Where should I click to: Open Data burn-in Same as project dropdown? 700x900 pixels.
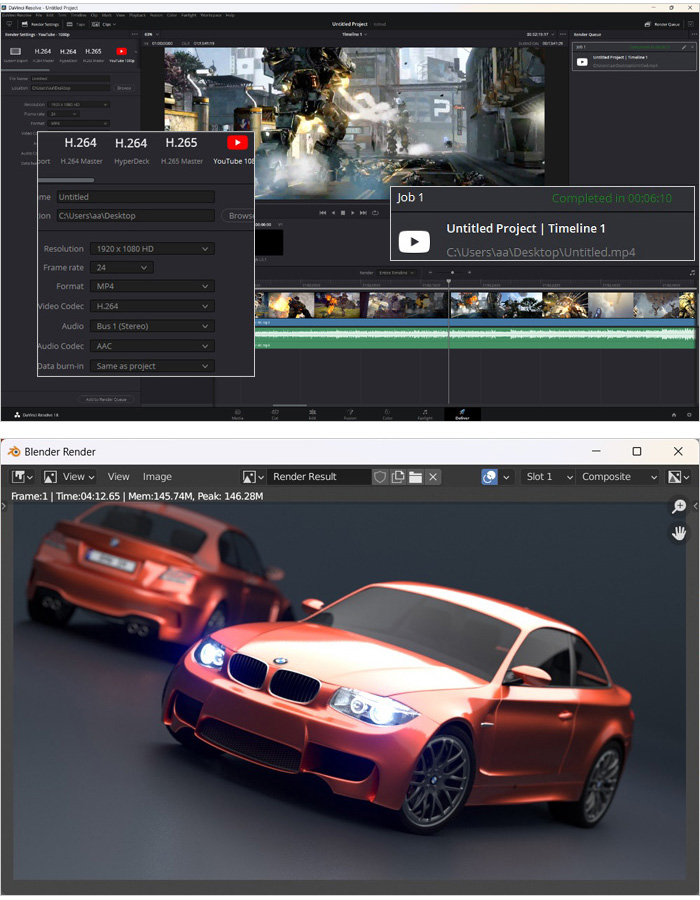click(x=152, y=366)
